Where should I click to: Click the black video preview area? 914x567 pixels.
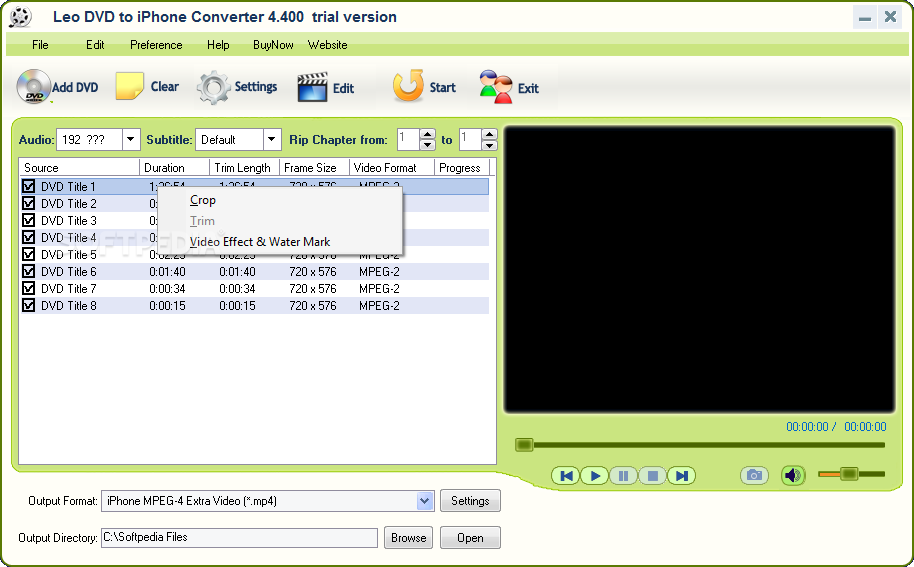tap(699, 270)
